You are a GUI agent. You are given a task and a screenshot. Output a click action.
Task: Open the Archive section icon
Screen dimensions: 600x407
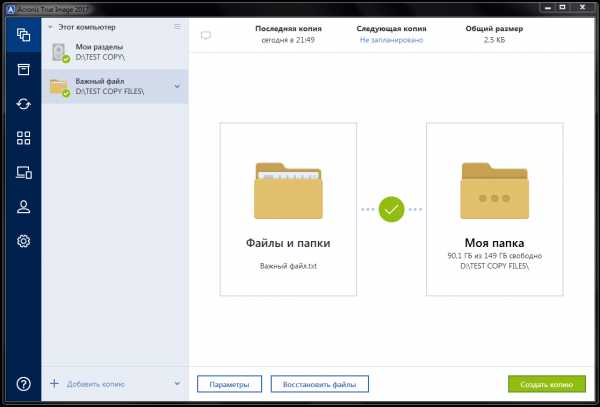point(23,70)
